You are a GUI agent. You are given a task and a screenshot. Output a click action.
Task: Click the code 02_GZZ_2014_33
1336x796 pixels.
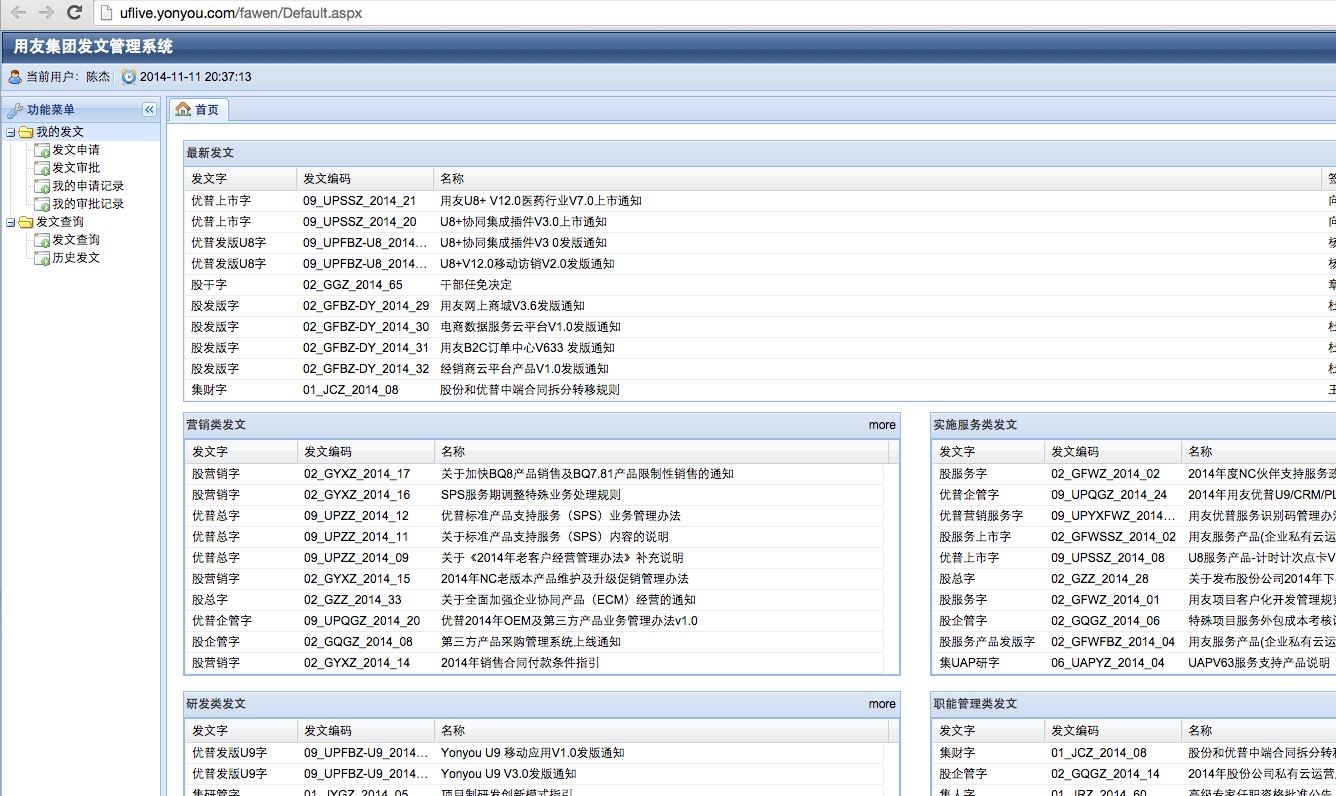point(353,600)
